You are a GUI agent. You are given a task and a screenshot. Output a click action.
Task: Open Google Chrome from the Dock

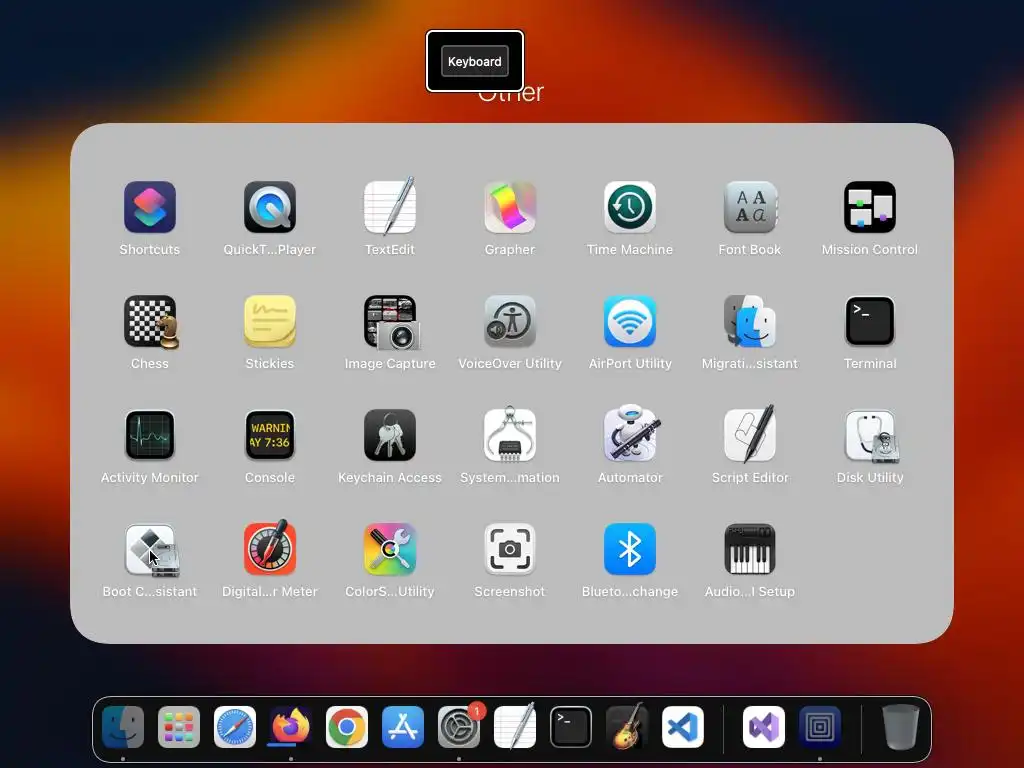(x=347, y=727)
